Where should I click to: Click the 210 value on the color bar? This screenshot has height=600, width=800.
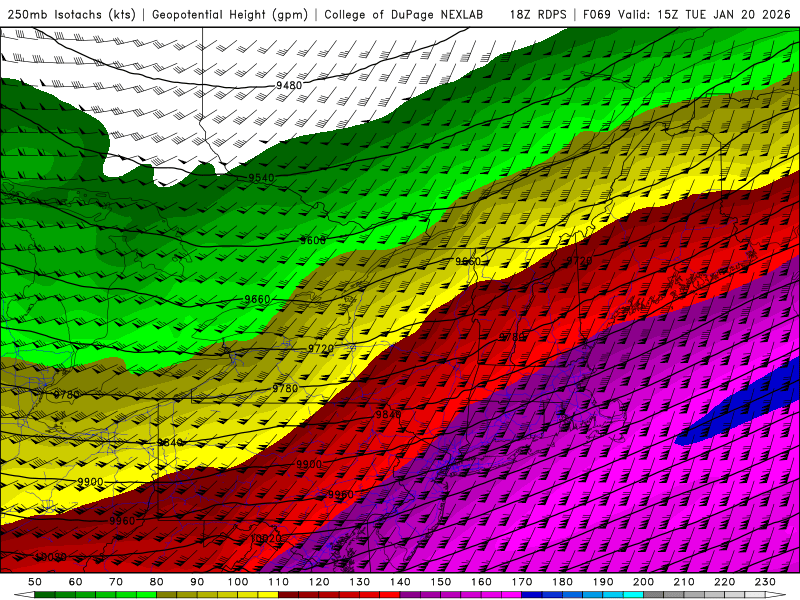pos(684,582)
